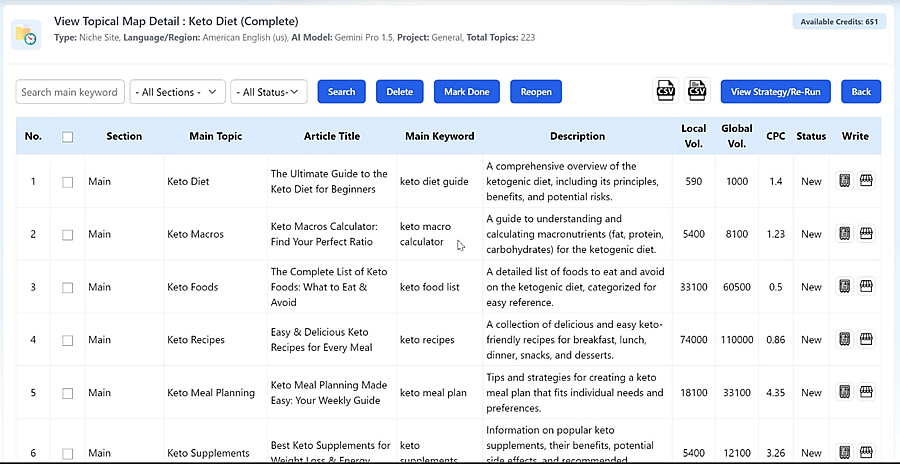This screenshot has height=464, width=900.
Task: Click the second write icon in Keto Meal Planning row
Action: [x=866, y=392]
